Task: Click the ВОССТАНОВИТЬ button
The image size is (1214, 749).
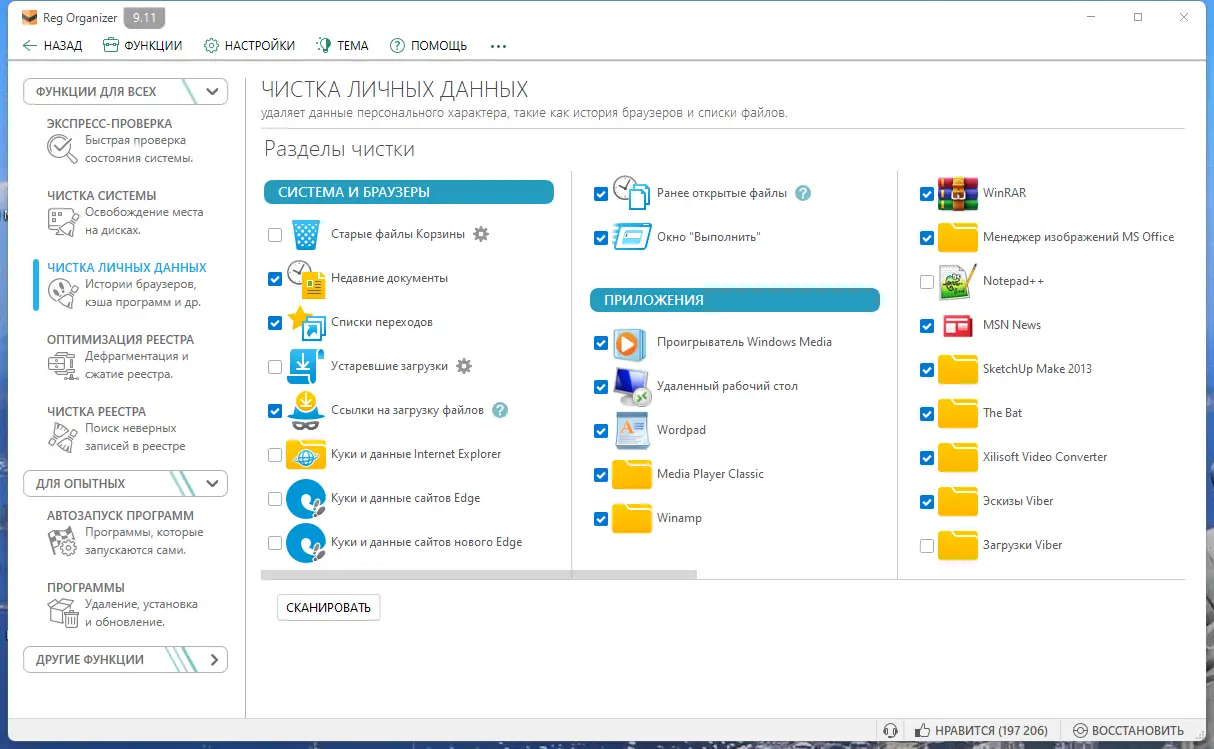Action: [1129, 731]
